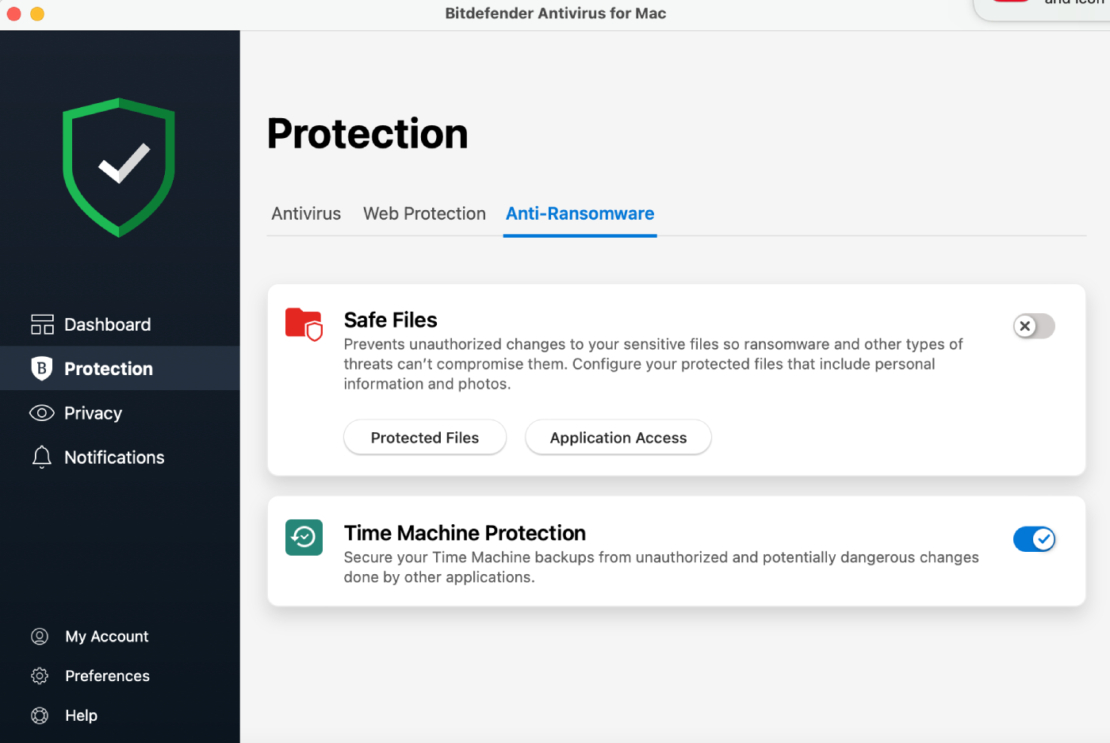Enable the Safe Files toggle

pyautogui.click(x=1033, y=326)
